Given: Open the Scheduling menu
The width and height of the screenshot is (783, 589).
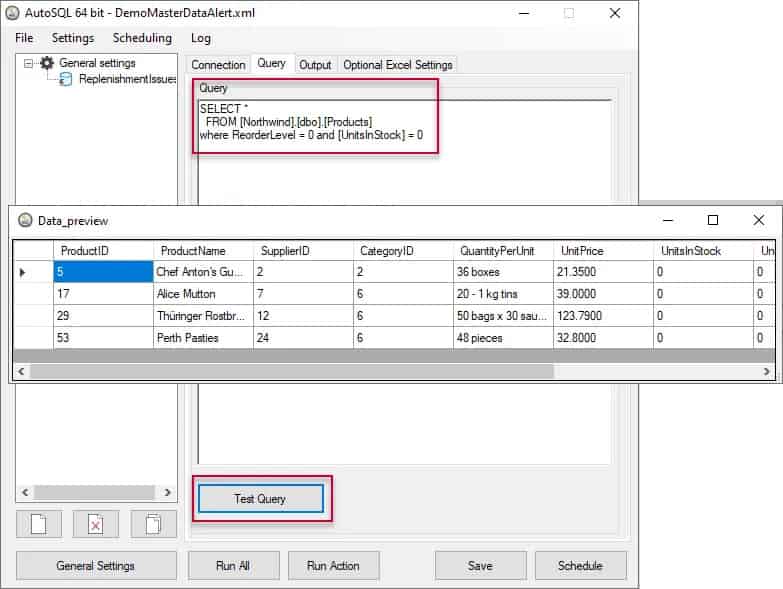Looking at the screenshot, I should (x=142, y=38).
